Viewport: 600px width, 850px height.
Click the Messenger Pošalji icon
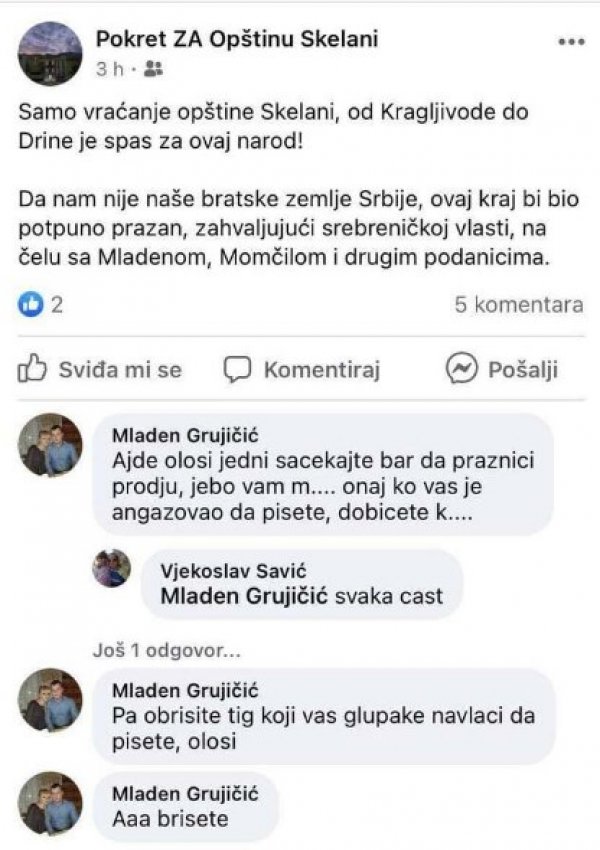pos(461,369)
